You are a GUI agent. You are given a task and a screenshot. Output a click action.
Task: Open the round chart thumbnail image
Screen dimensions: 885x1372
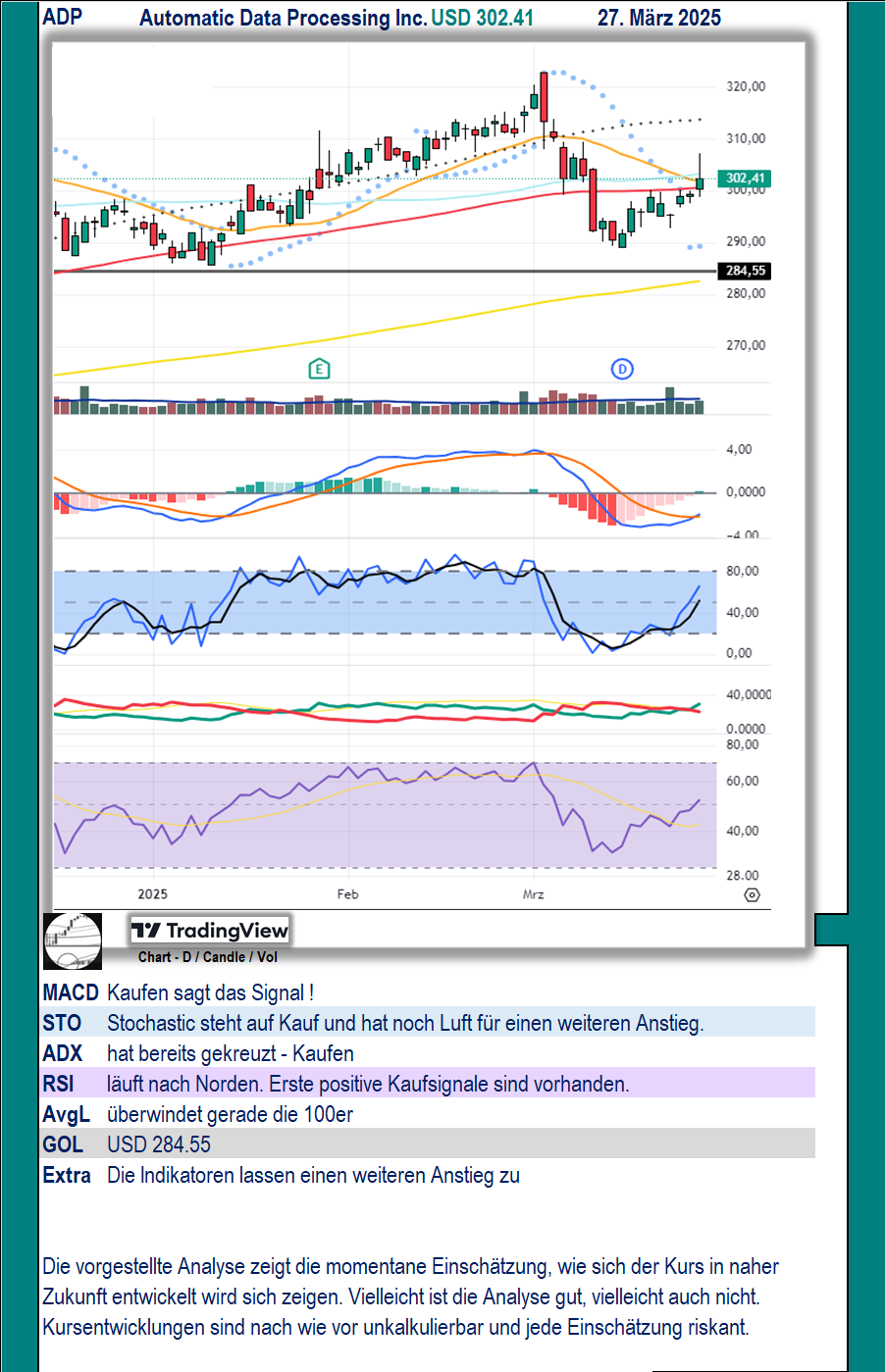[73, 940]
